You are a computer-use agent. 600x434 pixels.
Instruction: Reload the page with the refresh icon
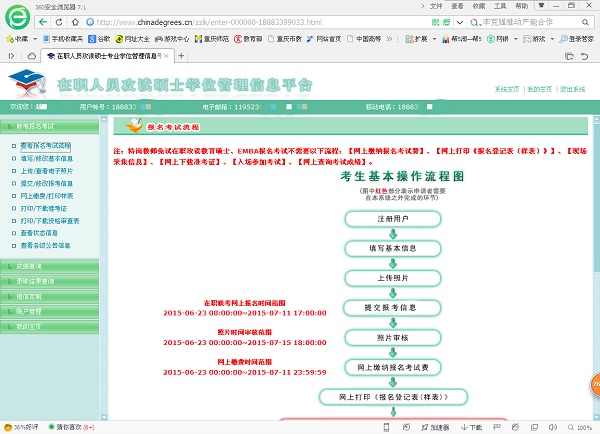pyautogui.click(x=59, y=22)
